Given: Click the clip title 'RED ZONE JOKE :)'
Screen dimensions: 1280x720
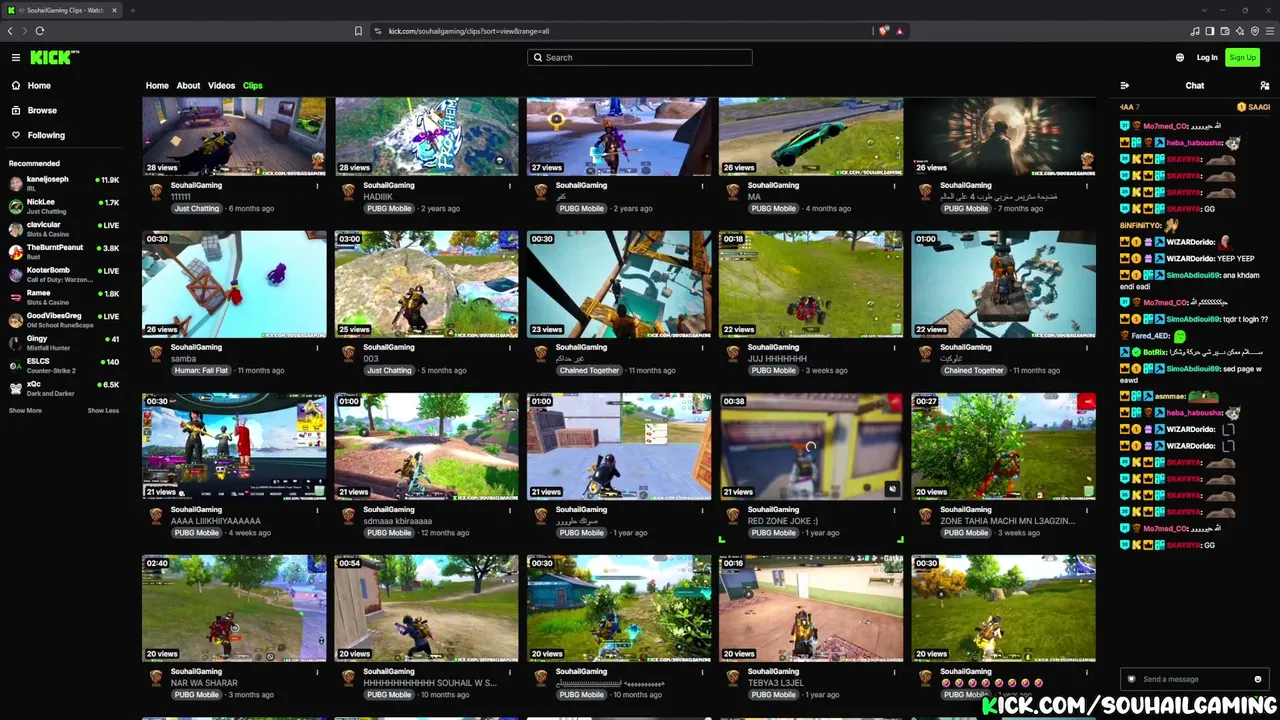Looking at the screenshot, I should pos(783,521).
